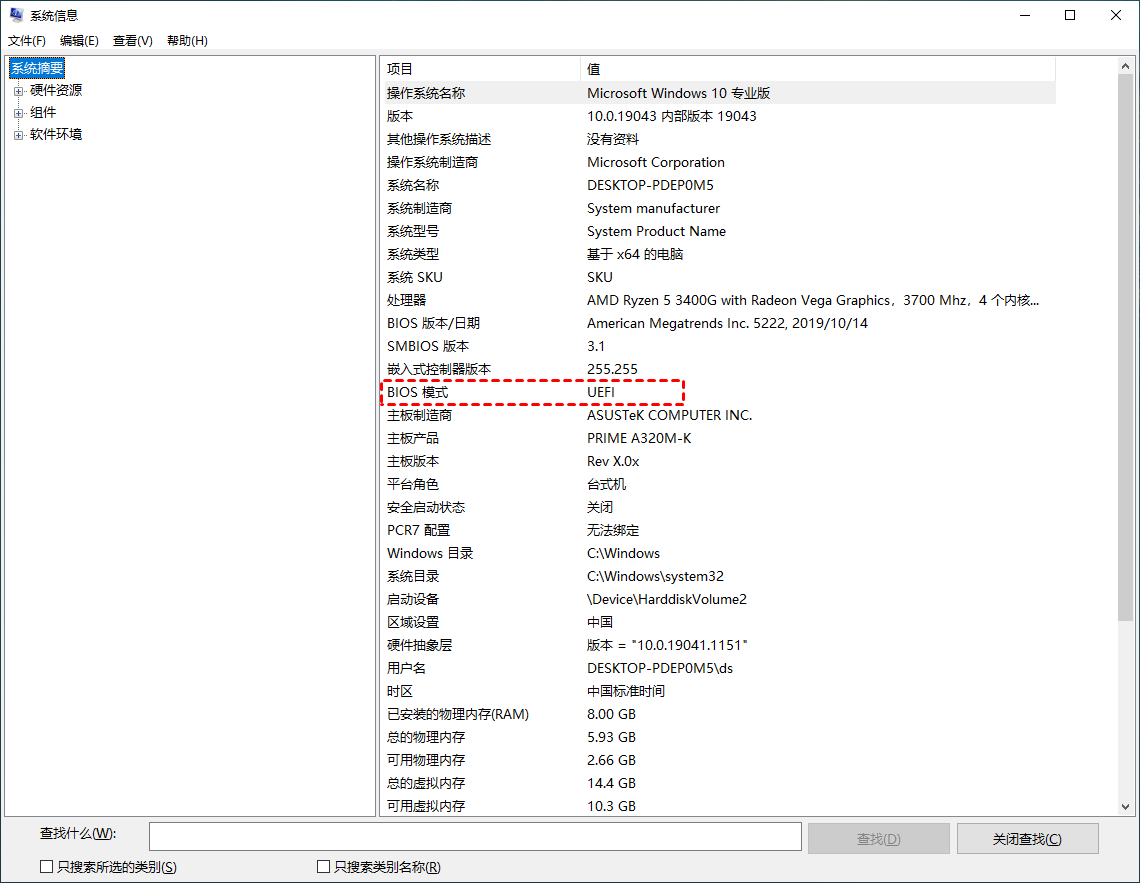The width and height of the screenshot is (1140, 883).
Task: Select the BIOS 模式 row
Action: click(718, 392)
